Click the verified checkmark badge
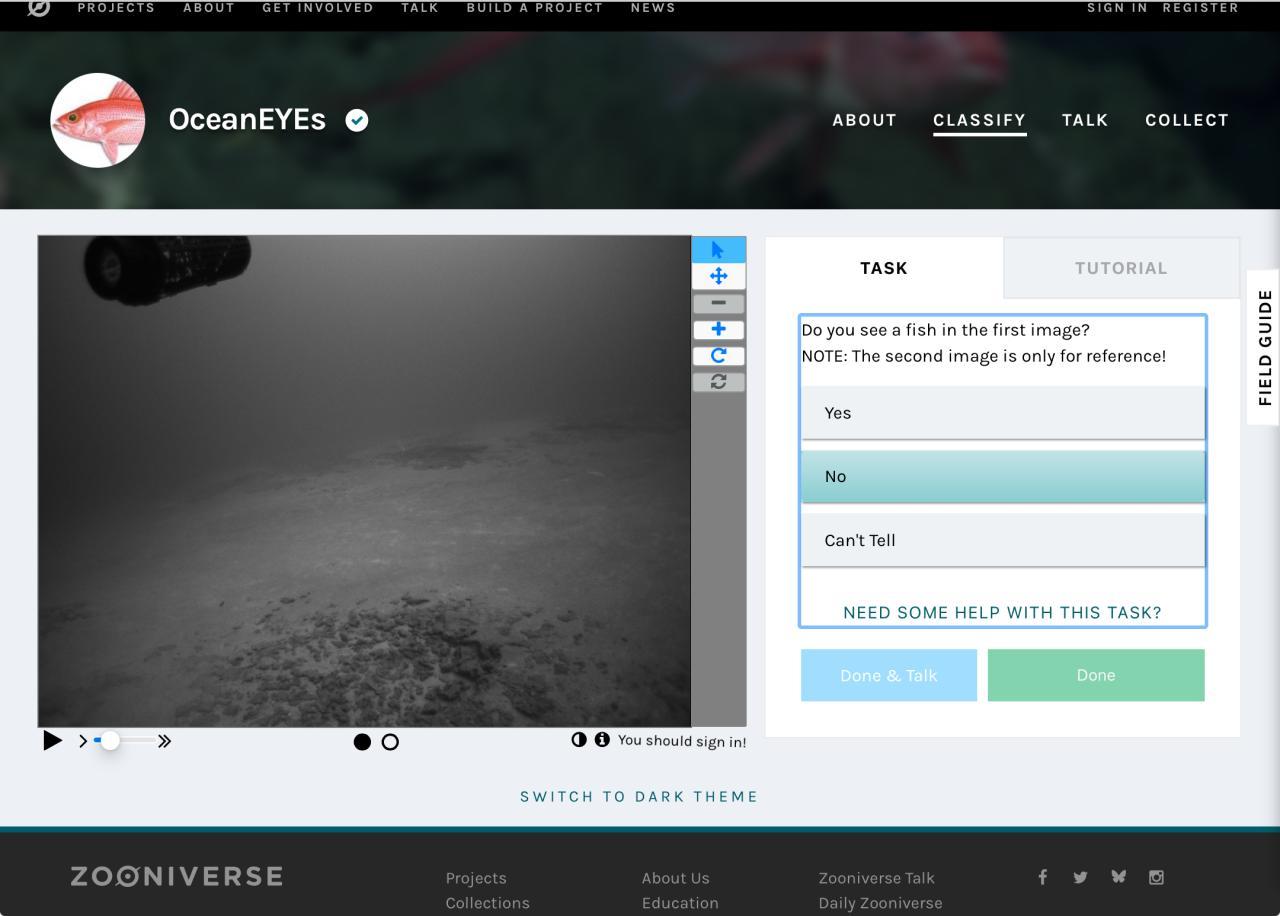1280x916 pixels. point(357,120)
